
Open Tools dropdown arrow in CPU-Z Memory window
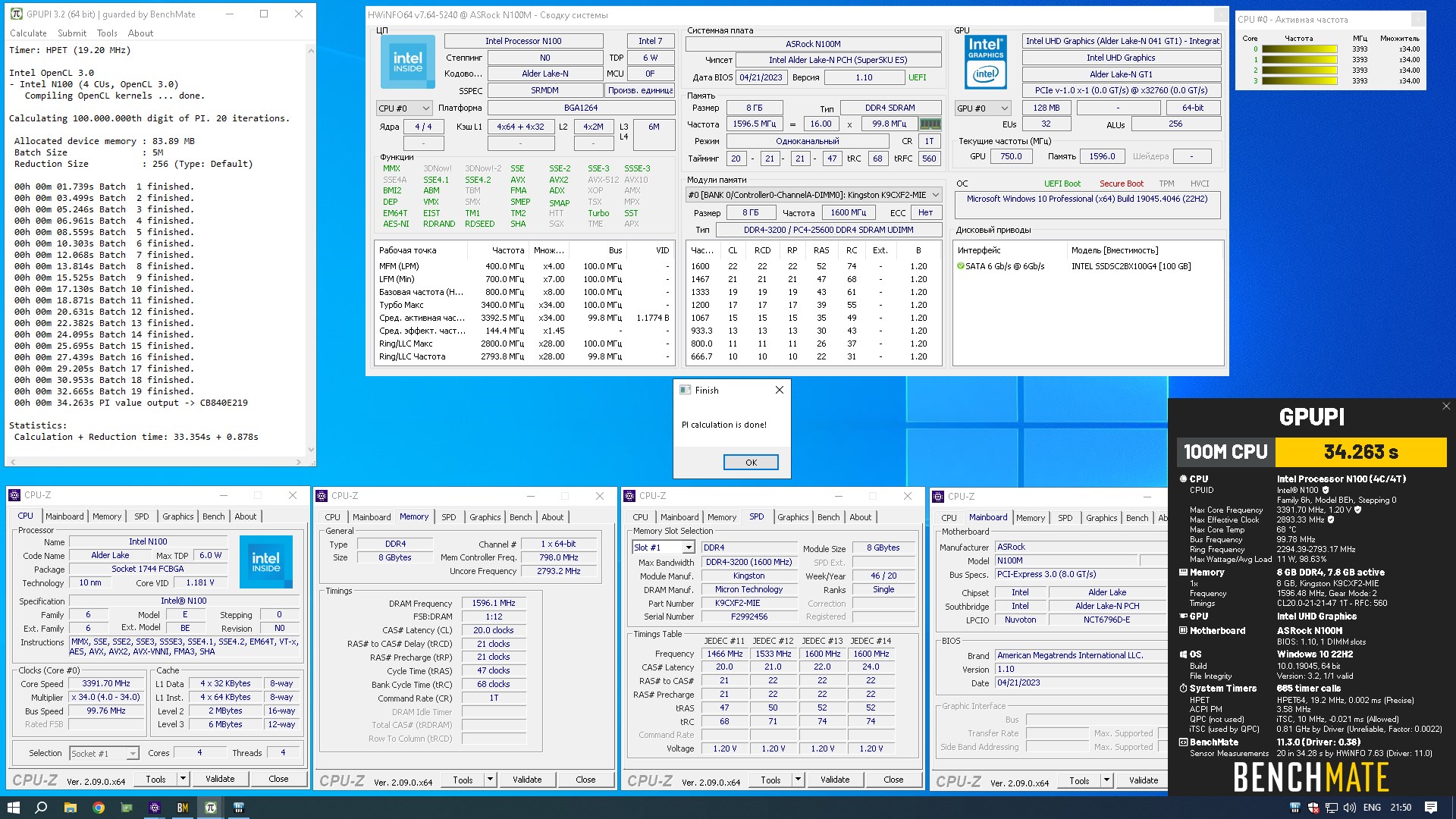[x=490, y=780]
